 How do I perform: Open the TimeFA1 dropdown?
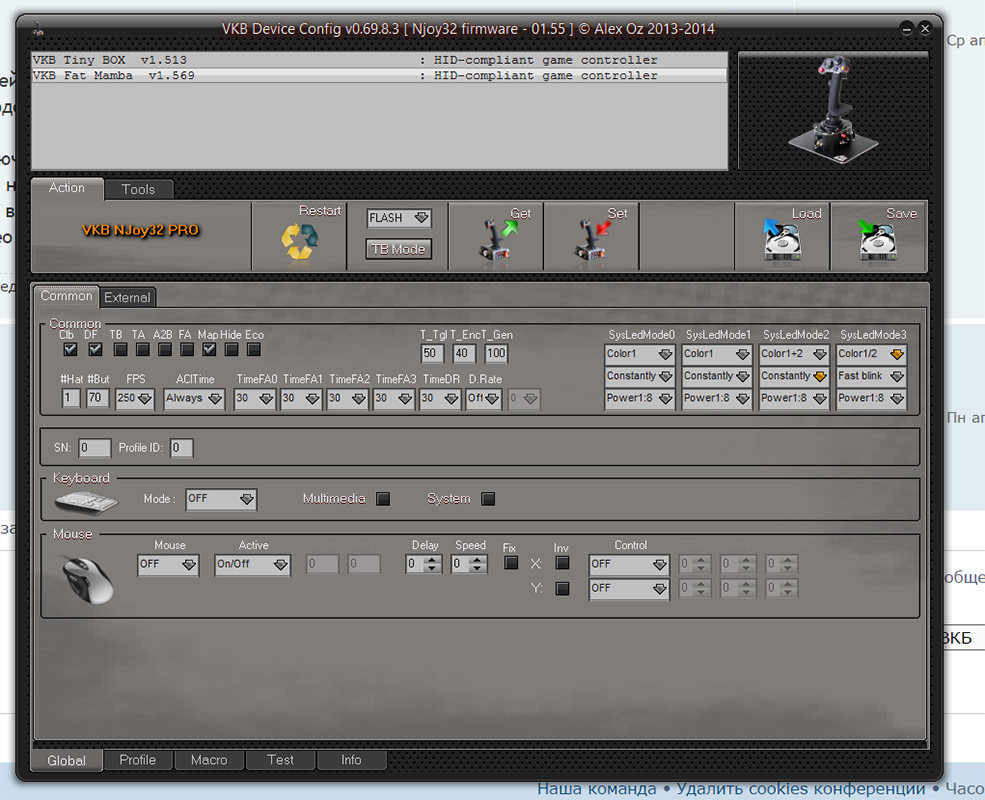(x=301, y=398)
